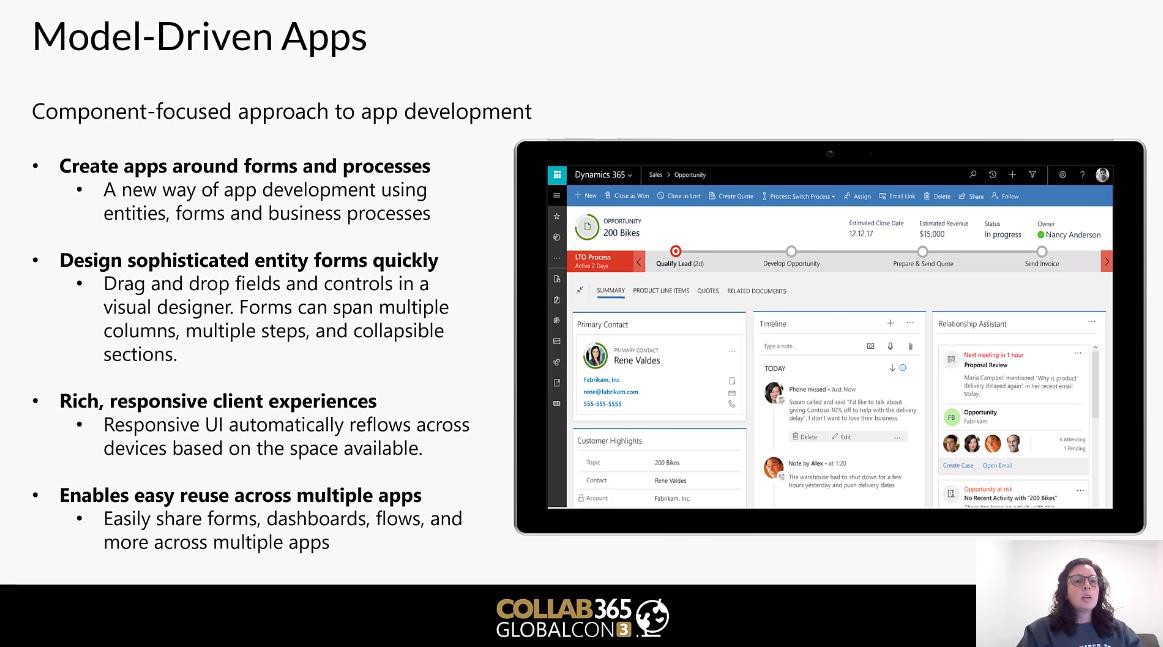This screenshot has height=647, width=1163.
Task: Open the RELATED DOCUMENTS tab
Action: 757,291
